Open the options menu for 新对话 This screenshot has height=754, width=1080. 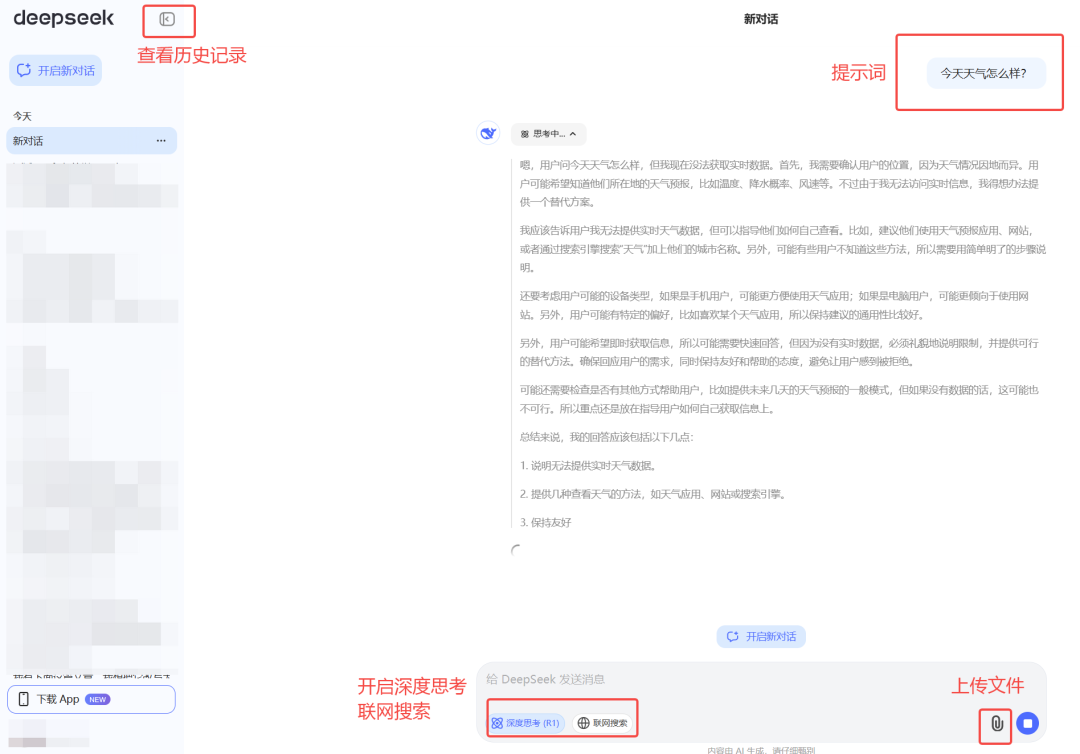pos(161,140)
